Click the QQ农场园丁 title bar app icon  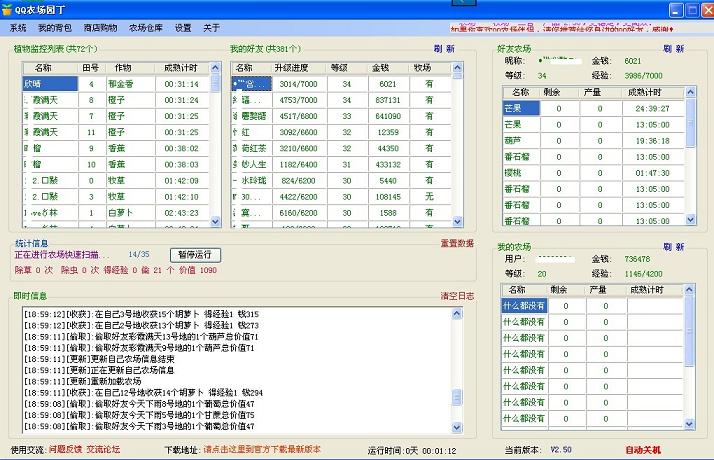[6, 9]
